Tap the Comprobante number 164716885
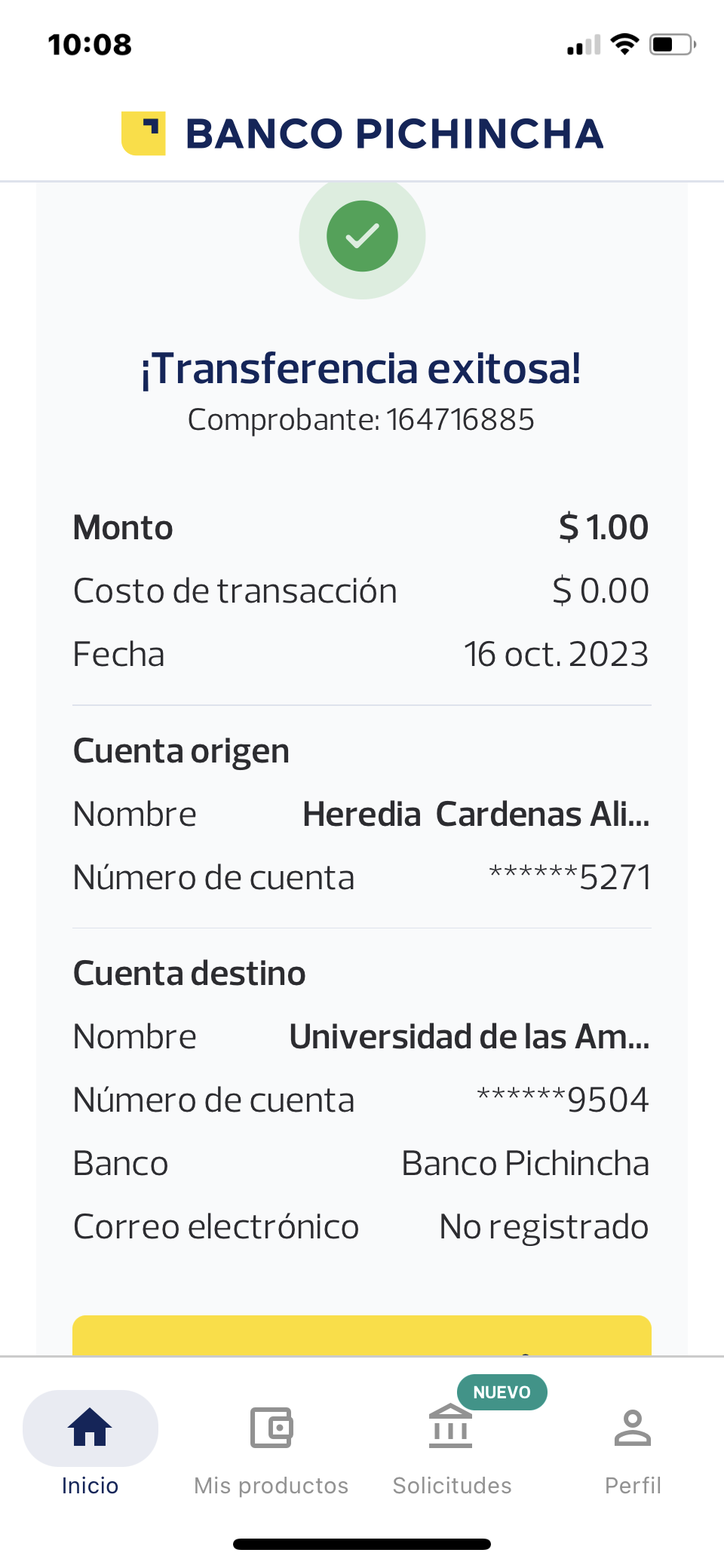The image size is (724, 1568). point(460,420)
